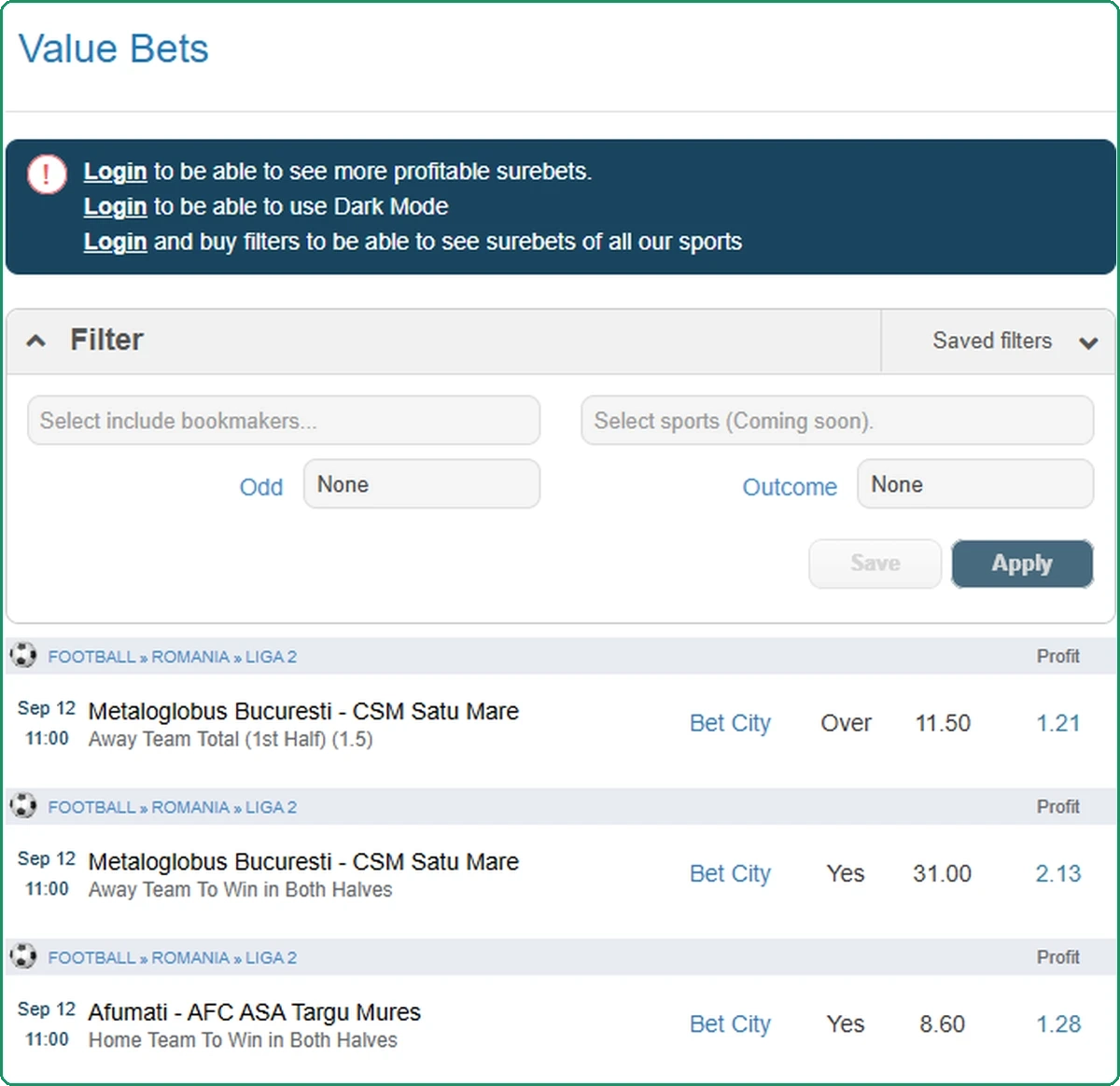Click Login link for more profitable surebets

115,172
